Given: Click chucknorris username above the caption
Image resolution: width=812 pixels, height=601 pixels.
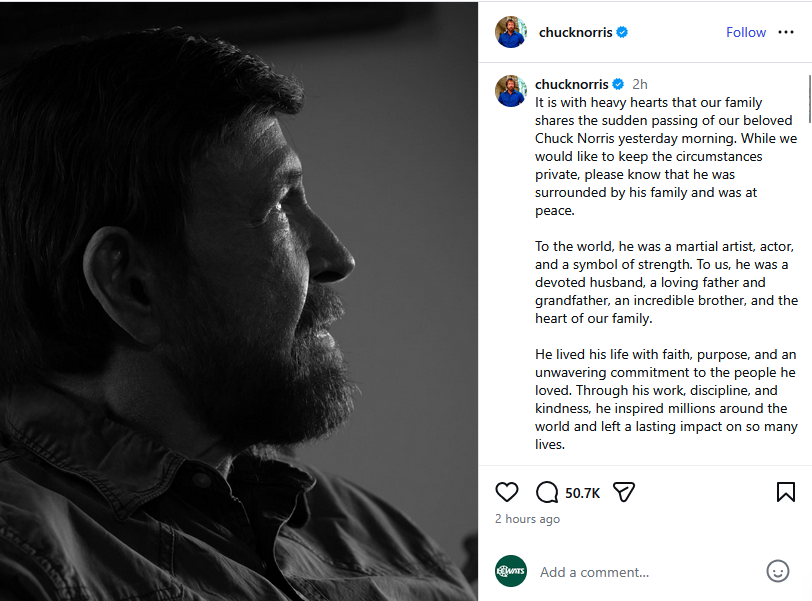Looking at the screenshot, I should [x=572, y=84].
